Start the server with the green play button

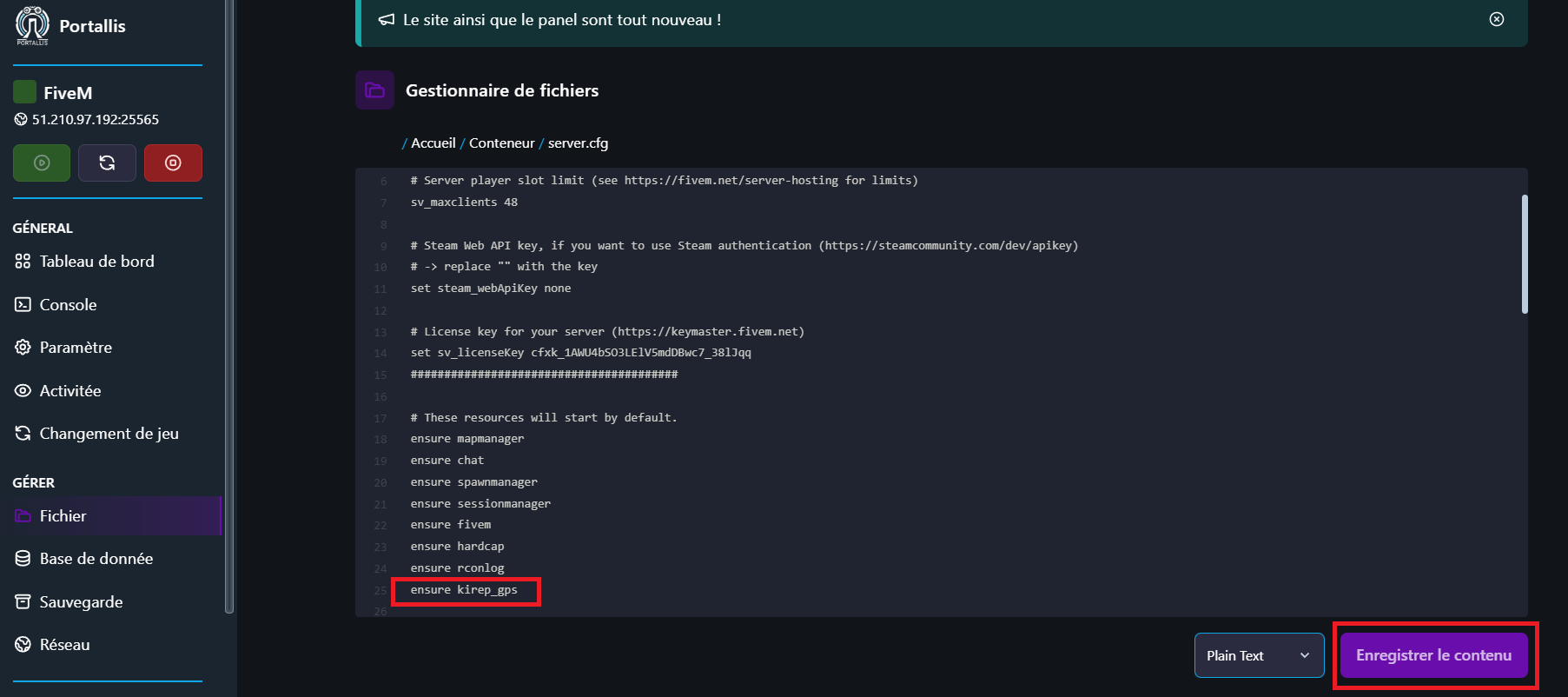(x=42, y=163)
